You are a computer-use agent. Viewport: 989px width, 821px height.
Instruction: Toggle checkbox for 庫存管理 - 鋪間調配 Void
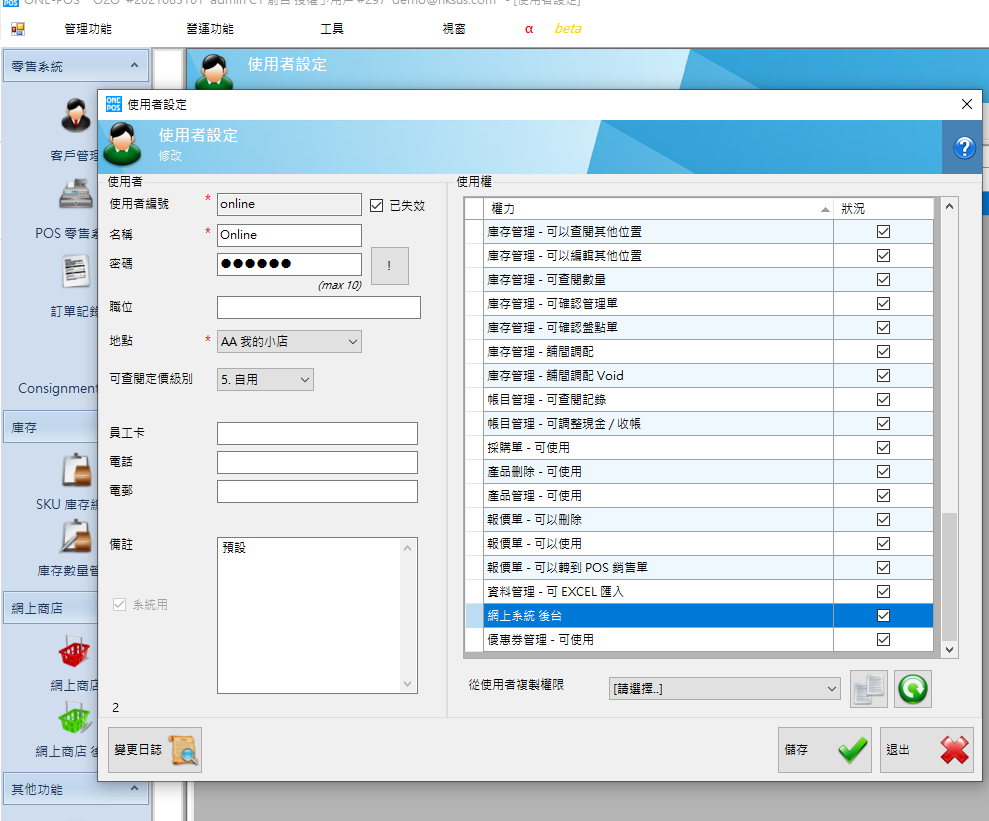(x=883, y=375)
